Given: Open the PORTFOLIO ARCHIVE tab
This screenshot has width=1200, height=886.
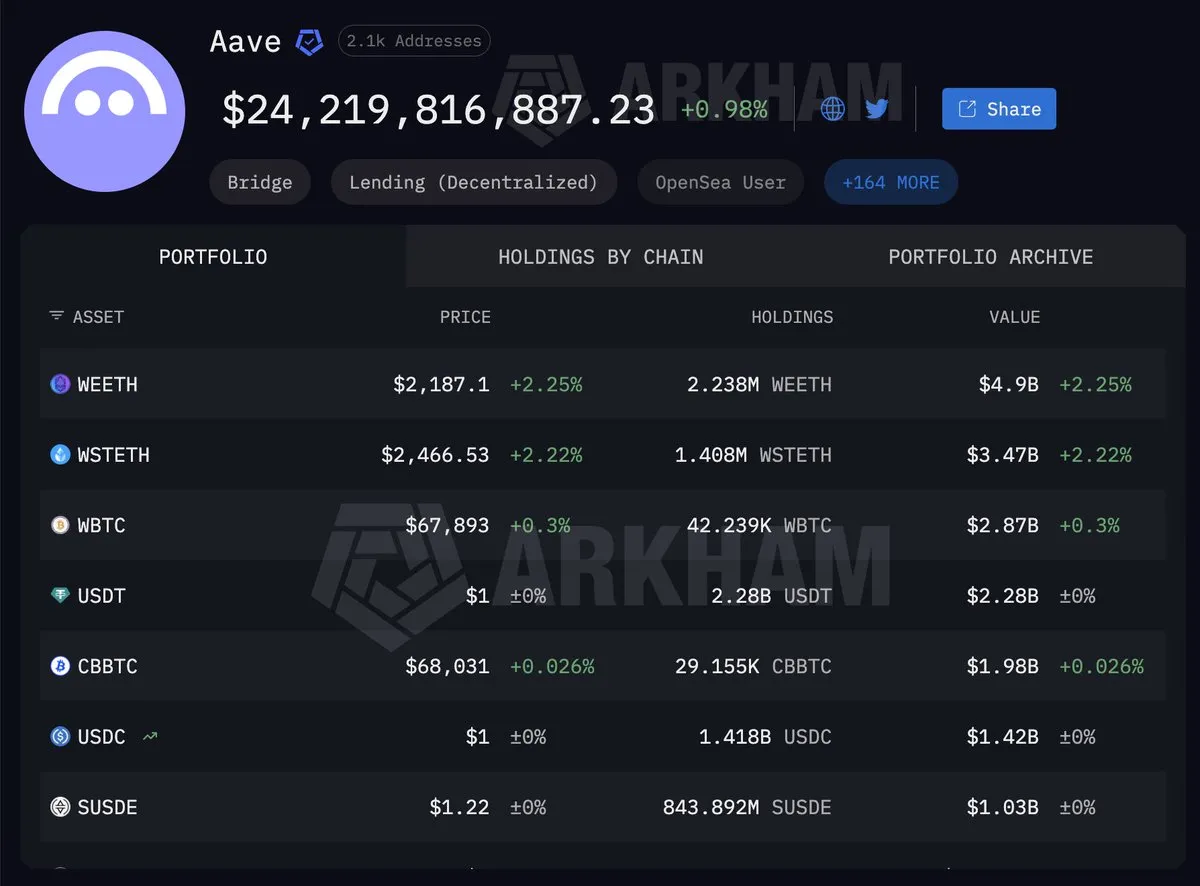Looking at the screenshot, I should point(990,257).
